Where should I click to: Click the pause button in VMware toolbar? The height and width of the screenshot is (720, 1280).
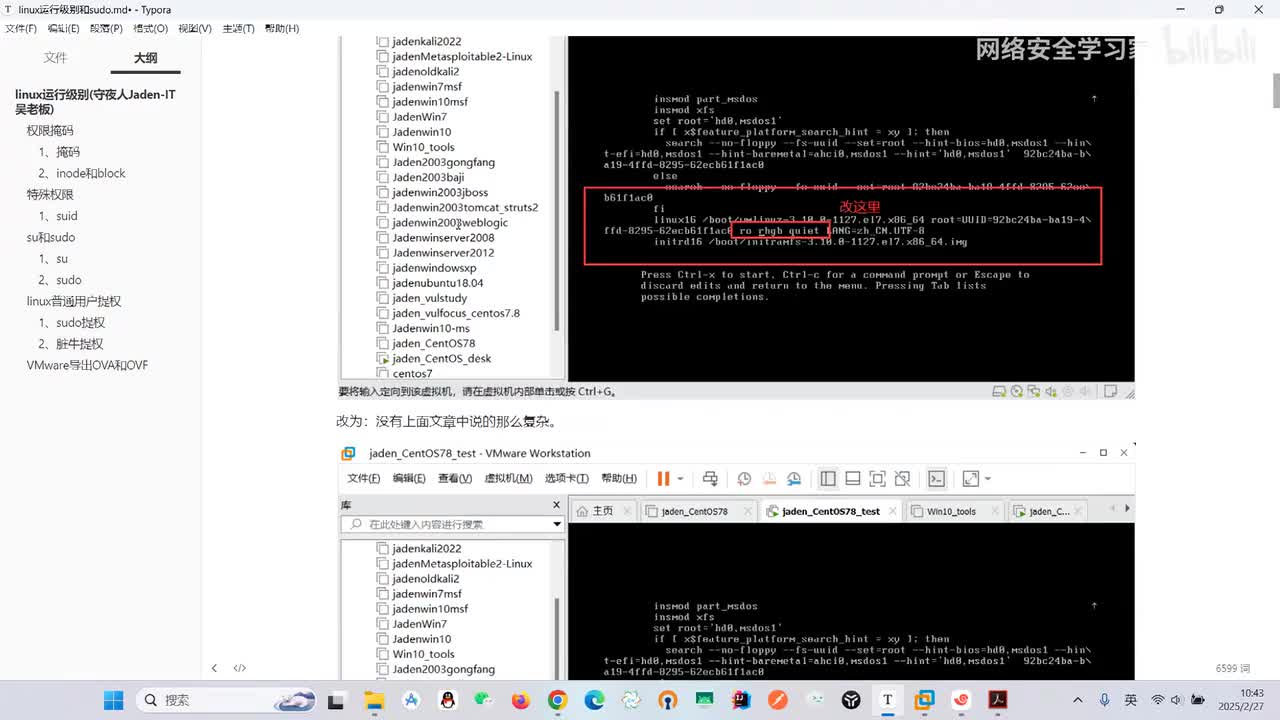[663, 479]
